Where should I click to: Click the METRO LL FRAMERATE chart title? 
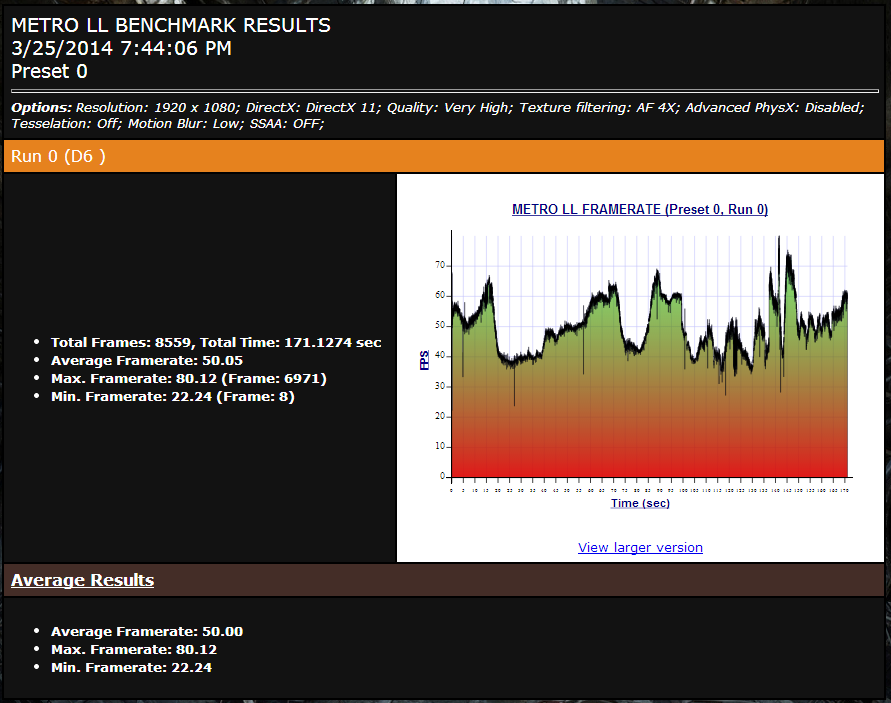pyautogui.click(x=640, y=209)
